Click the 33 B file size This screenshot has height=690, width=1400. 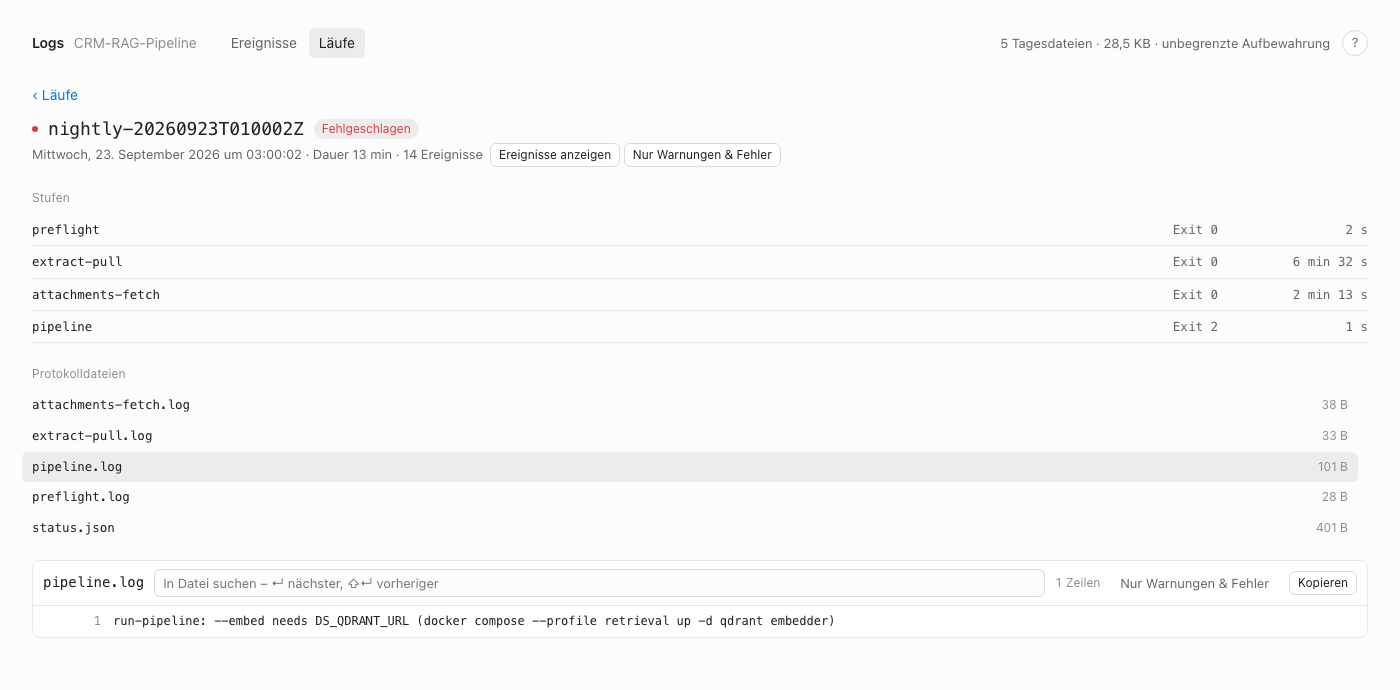(1335, 436)
